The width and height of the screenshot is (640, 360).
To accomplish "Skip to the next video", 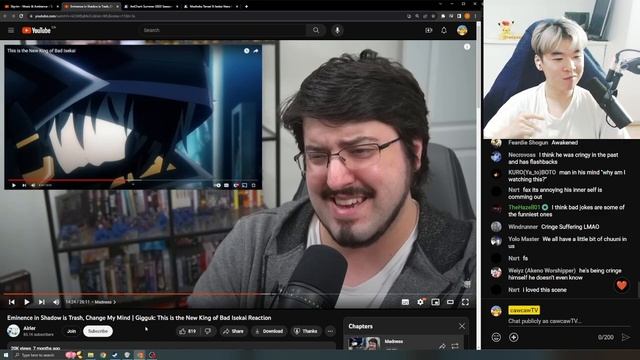I will [42, 302].
